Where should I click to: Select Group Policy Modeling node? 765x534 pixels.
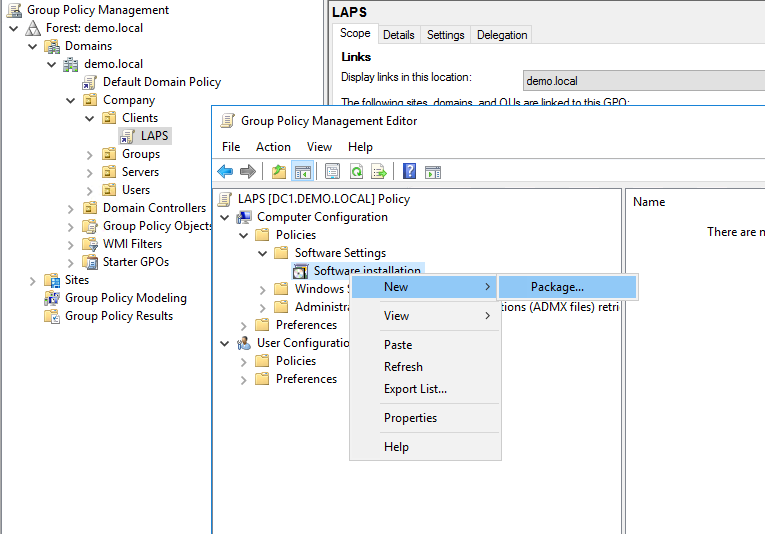tap(125, 298)
